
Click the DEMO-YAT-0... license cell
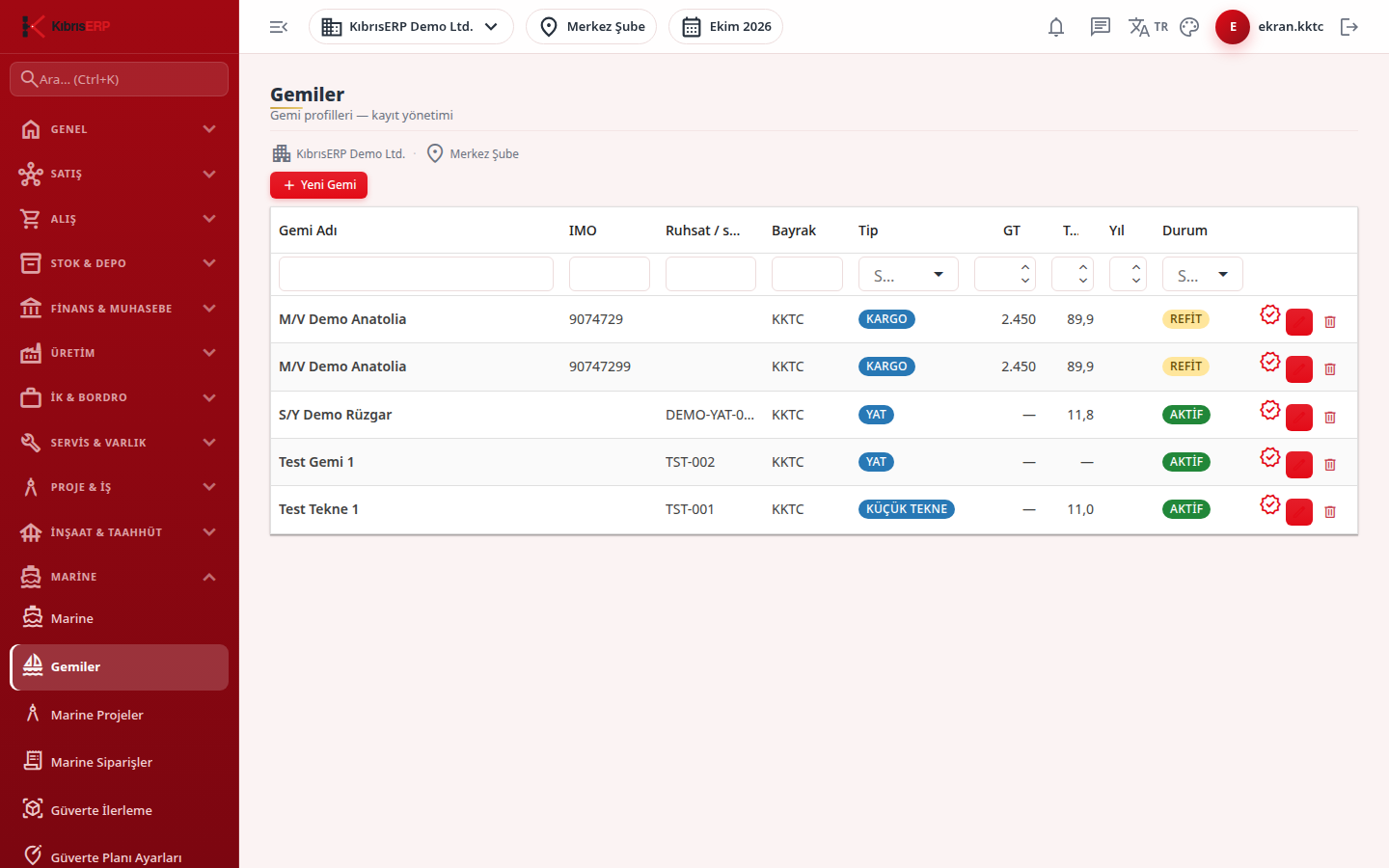pos(710,415)
